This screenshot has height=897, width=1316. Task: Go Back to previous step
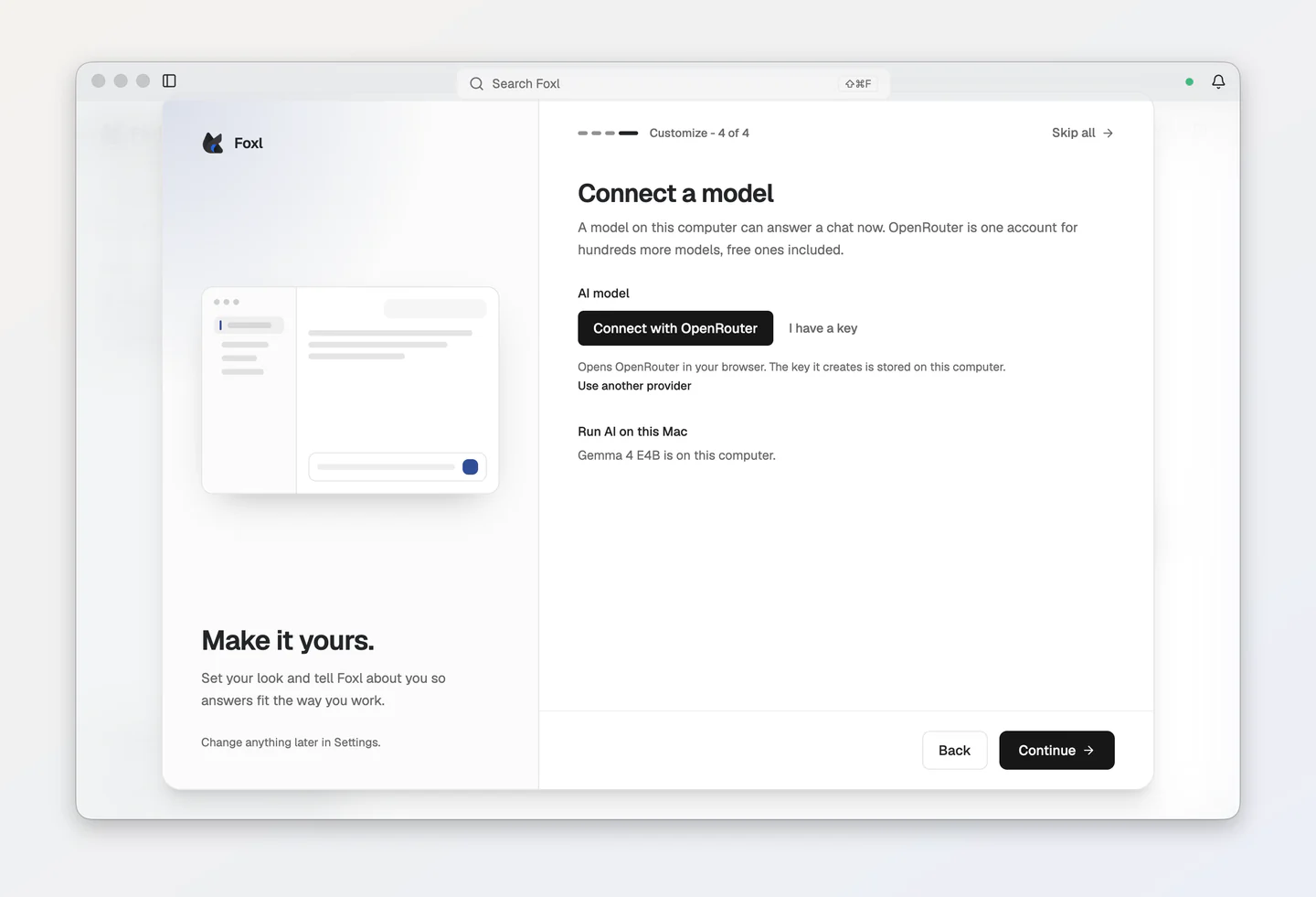[954, 750]
